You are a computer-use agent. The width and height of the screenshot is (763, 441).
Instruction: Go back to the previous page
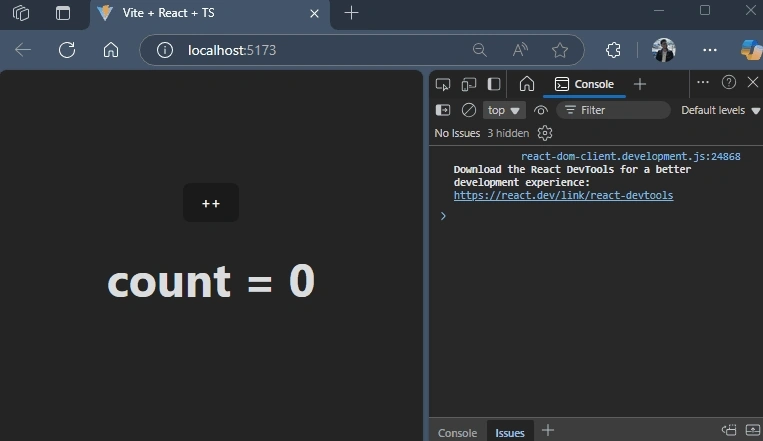click(x=23, y=50)
